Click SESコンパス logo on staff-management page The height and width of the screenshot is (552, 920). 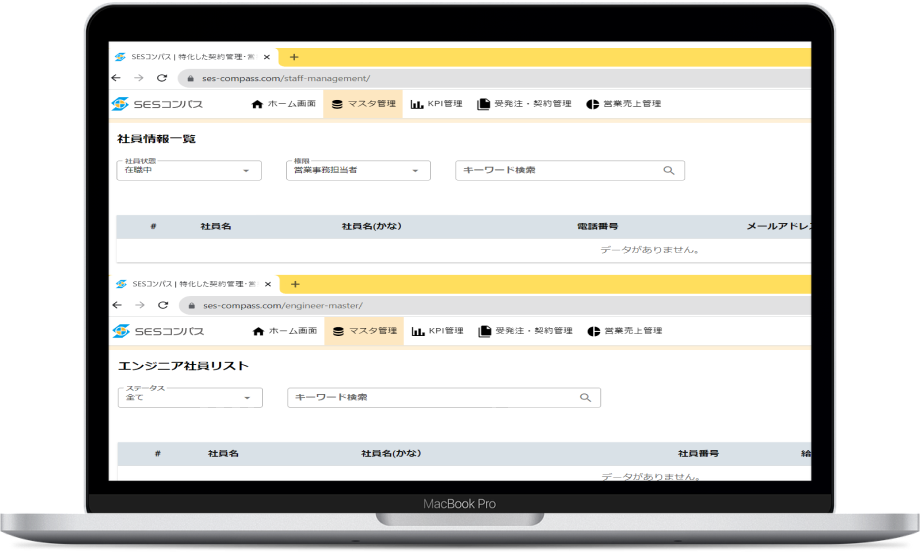pyautogui.click(x=157, y=104)
